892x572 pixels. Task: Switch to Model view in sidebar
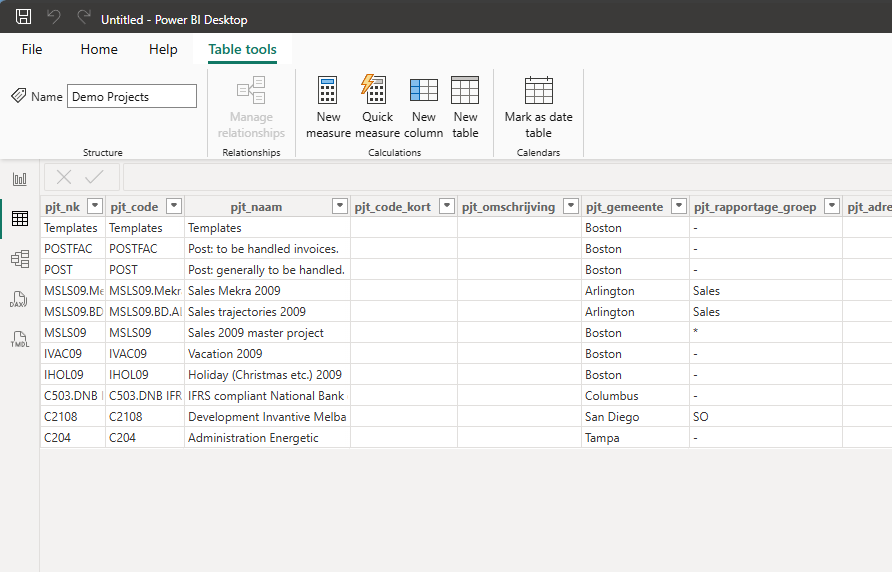pos(19,259)
